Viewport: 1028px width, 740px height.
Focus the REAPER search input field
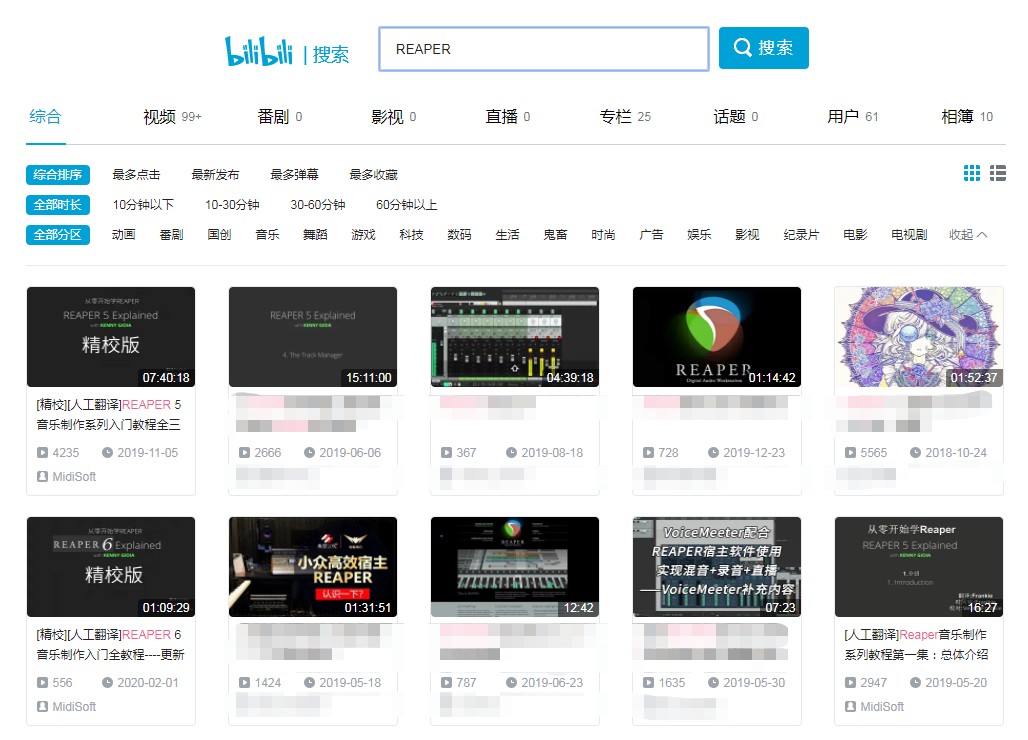pyautogui.click(x=544, y=49)
